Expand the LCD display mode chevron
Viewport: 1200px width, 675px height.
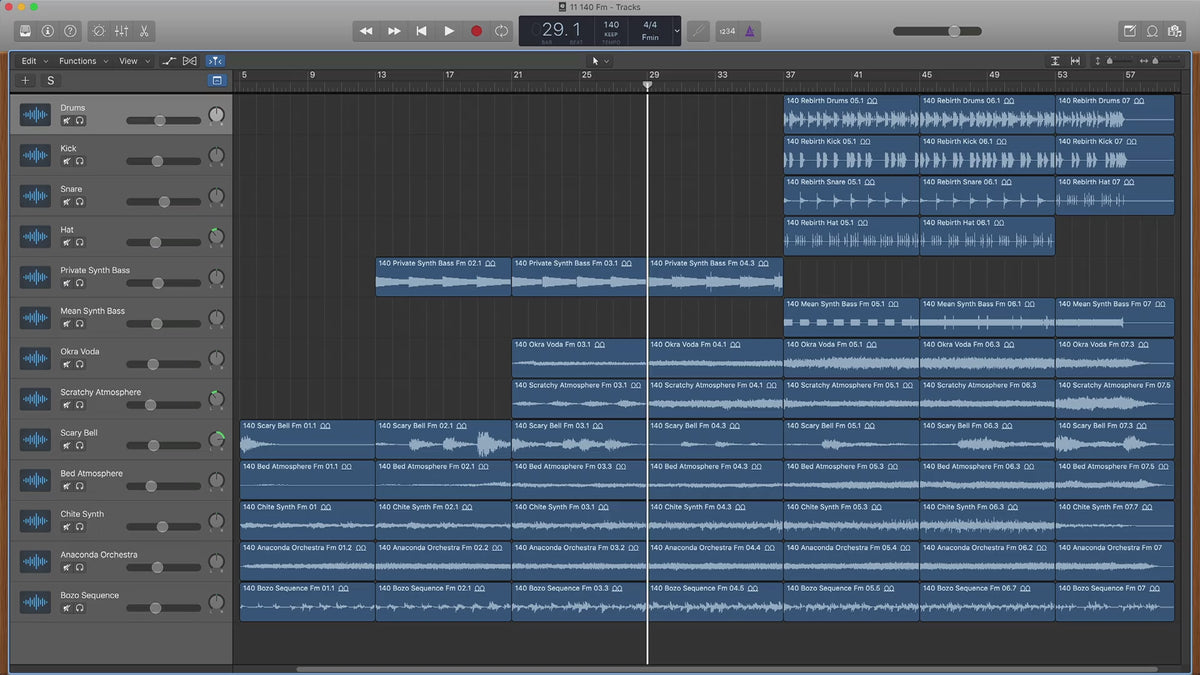677,31
